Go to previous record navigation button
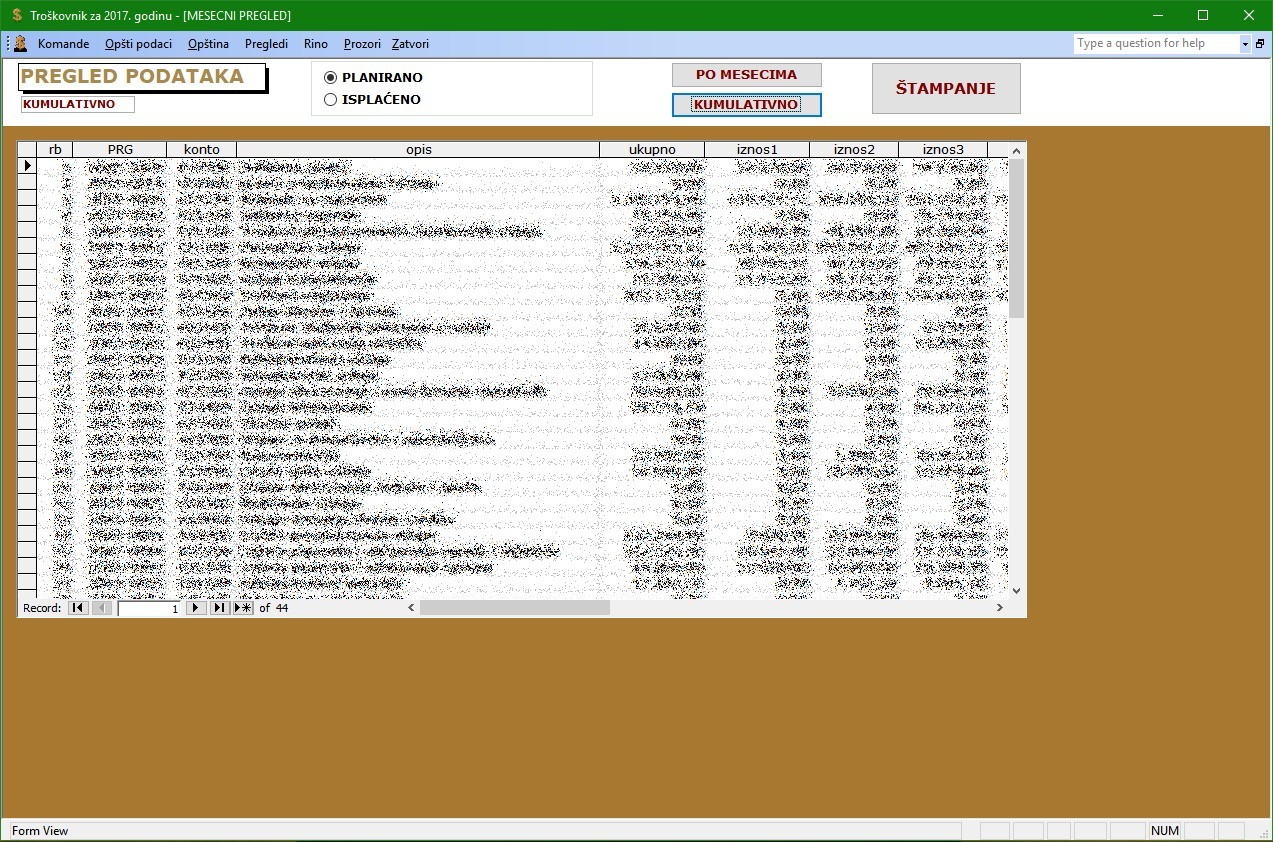 click(102, 608)
